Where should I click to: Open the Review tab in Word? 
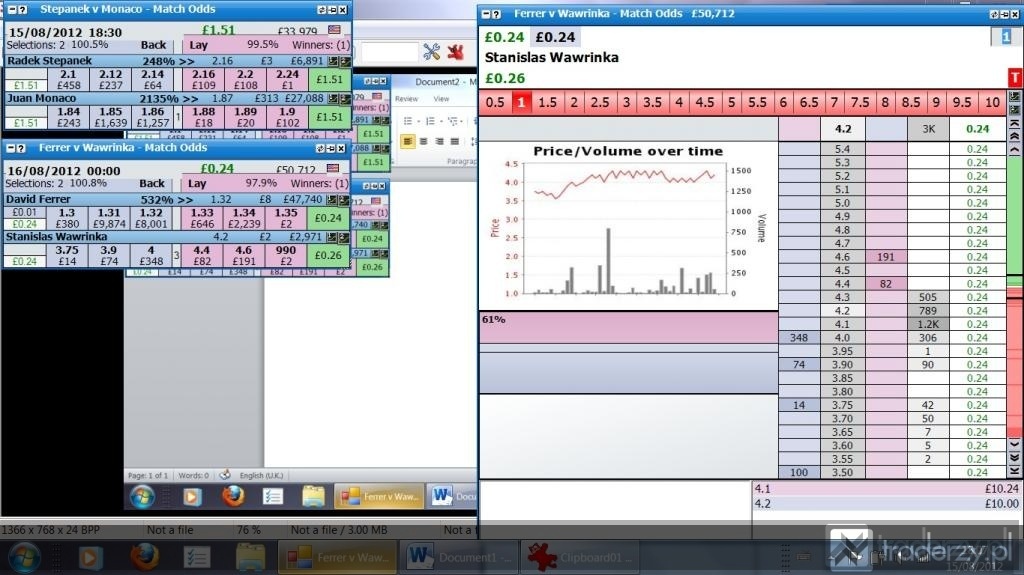[x=406, y=99]
